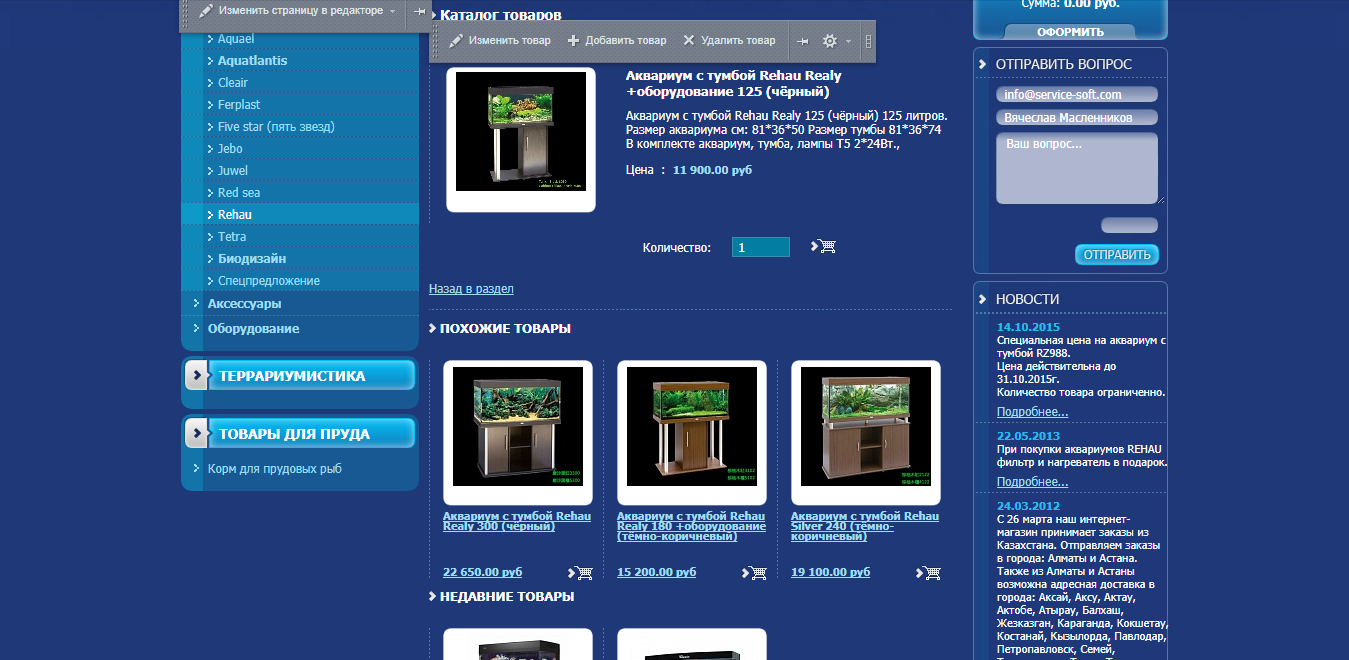The image size is (1349, 660).
Task: Click the arrow icon on ТЕРРАРИУМИСТИКА header
Action: tap(197, 375)
